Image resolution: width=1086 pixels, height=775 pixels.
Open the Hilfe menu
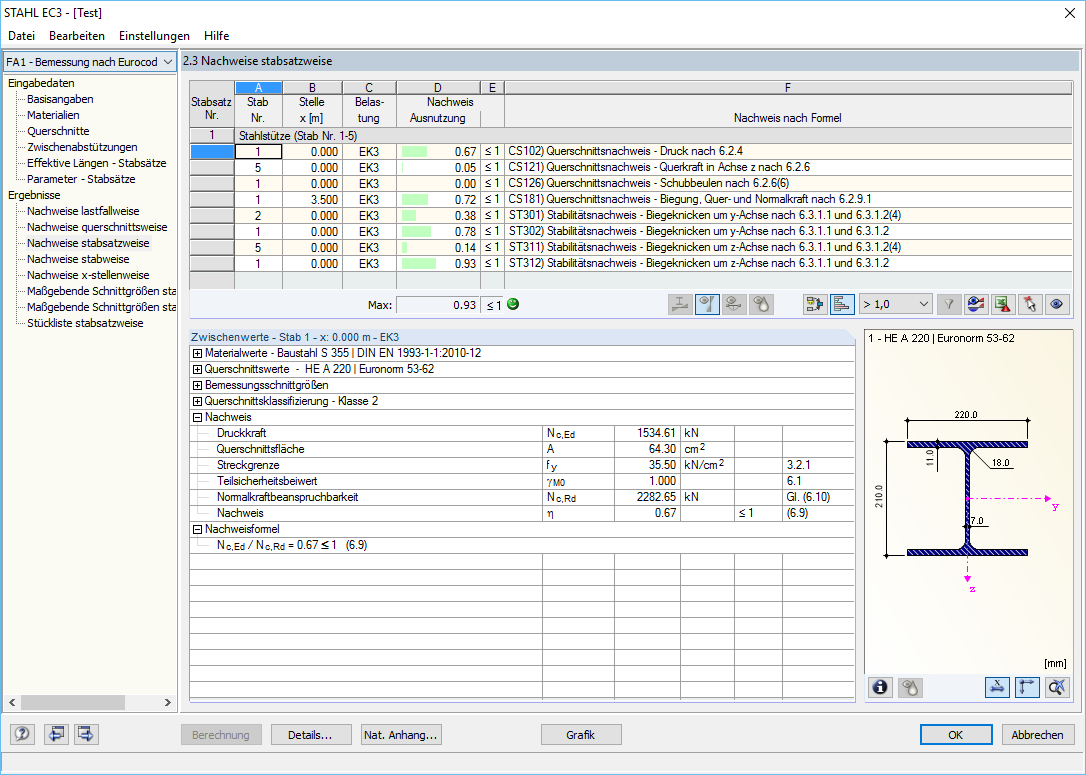[x=216, y=35]
